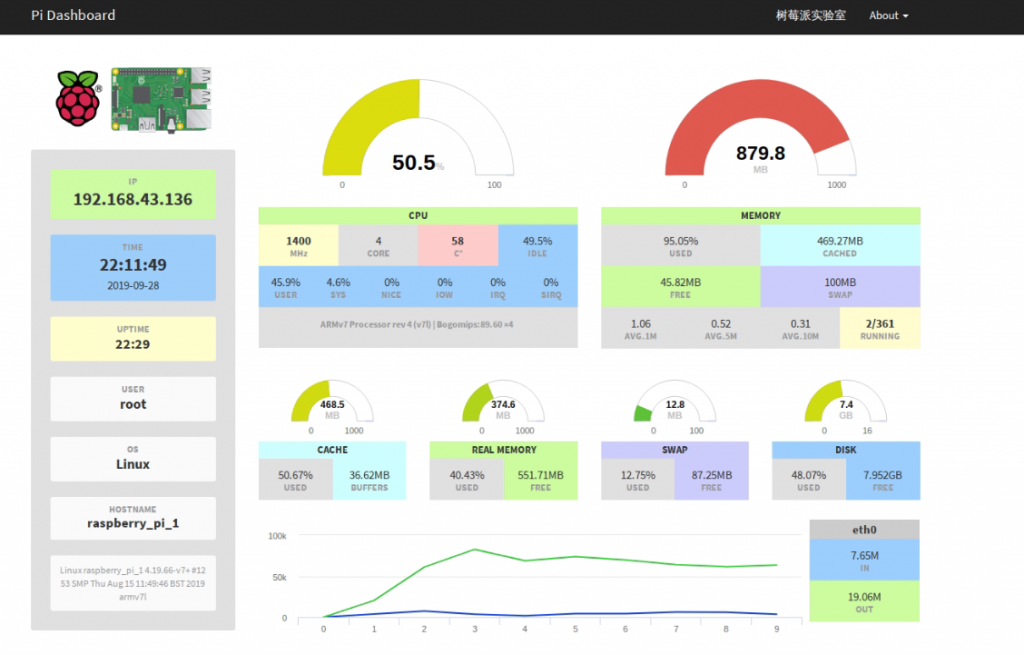Click the red memory usage gauge
The image size is (1024, 655).
coord(760,128)
